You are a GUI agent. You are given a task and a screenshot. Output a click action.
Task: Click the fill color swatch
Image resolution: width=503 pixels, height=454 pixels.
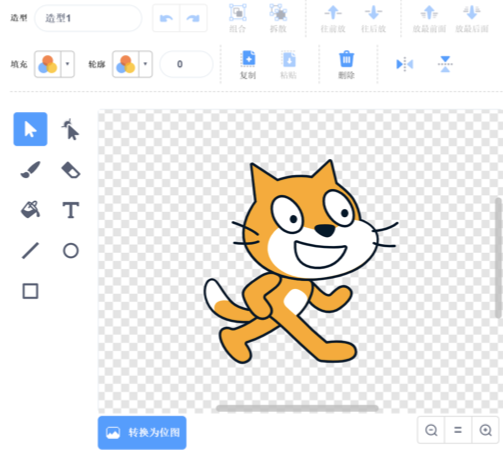point(48,64)
